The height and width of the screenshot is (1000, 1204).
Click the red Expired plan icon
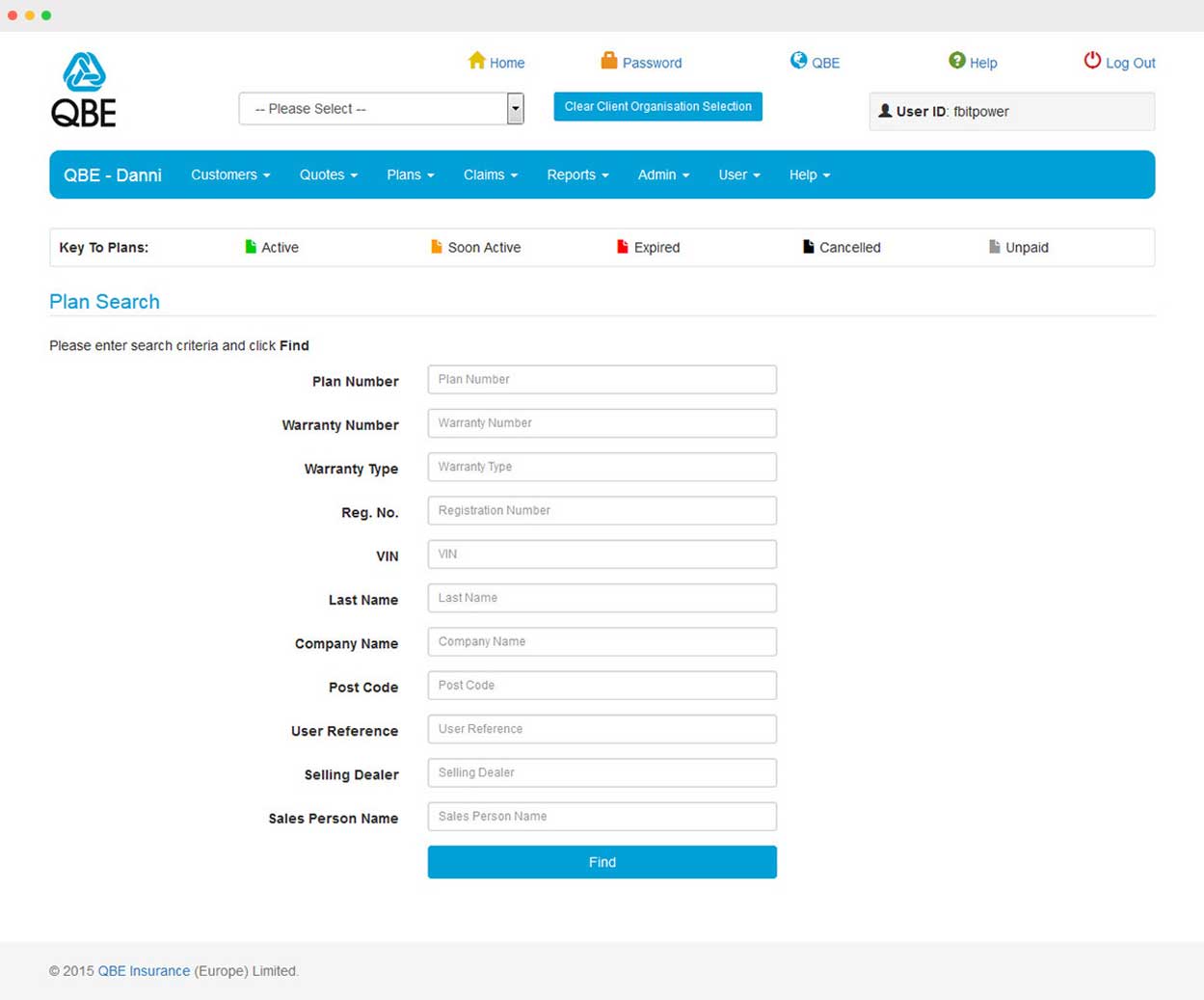(622, 247)
